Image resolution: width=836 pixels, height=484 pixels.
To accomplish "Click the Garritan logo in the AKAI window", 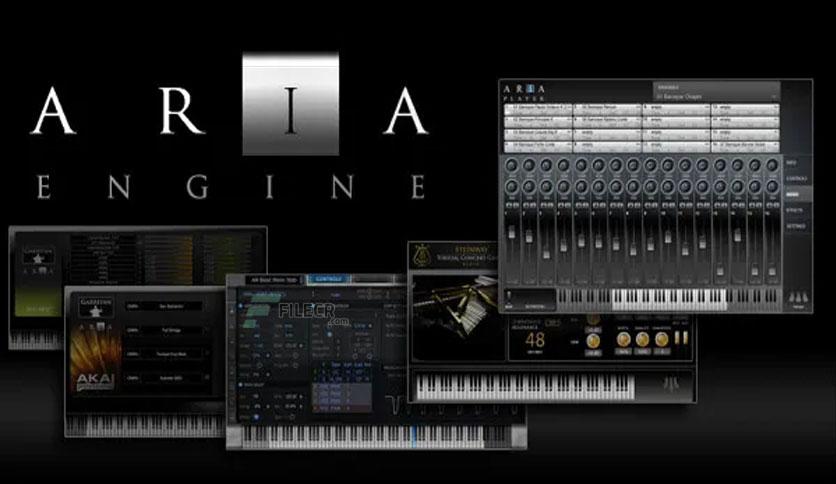I will [95, 308].
